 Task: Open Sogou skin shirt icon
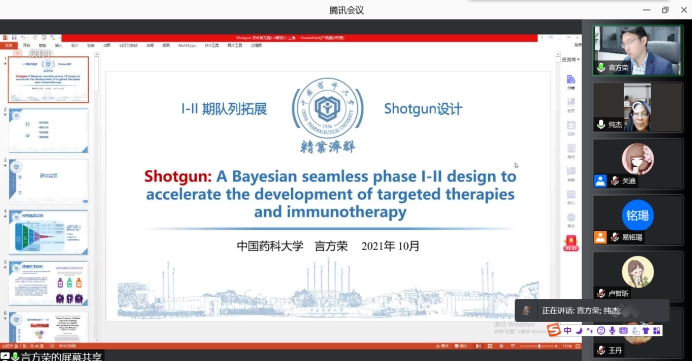pyautogui.click(x=646, y=330)
